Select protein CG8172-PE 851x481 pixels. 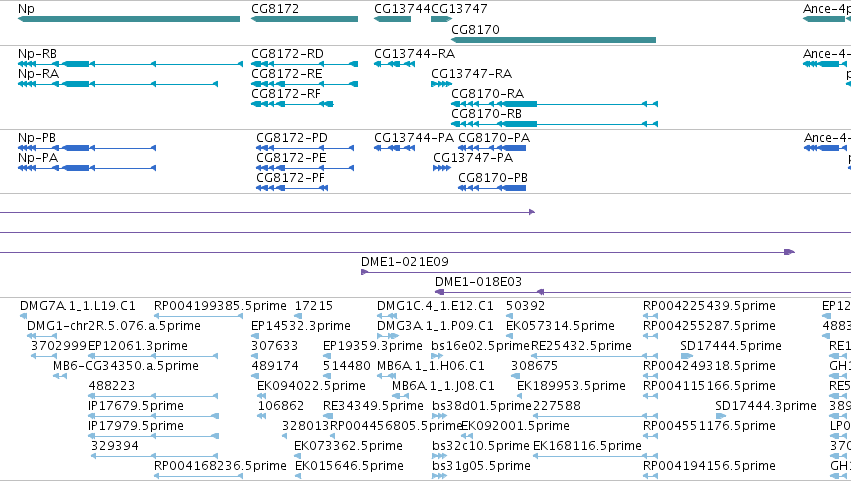pyautogui.click(x=305, y=168)
